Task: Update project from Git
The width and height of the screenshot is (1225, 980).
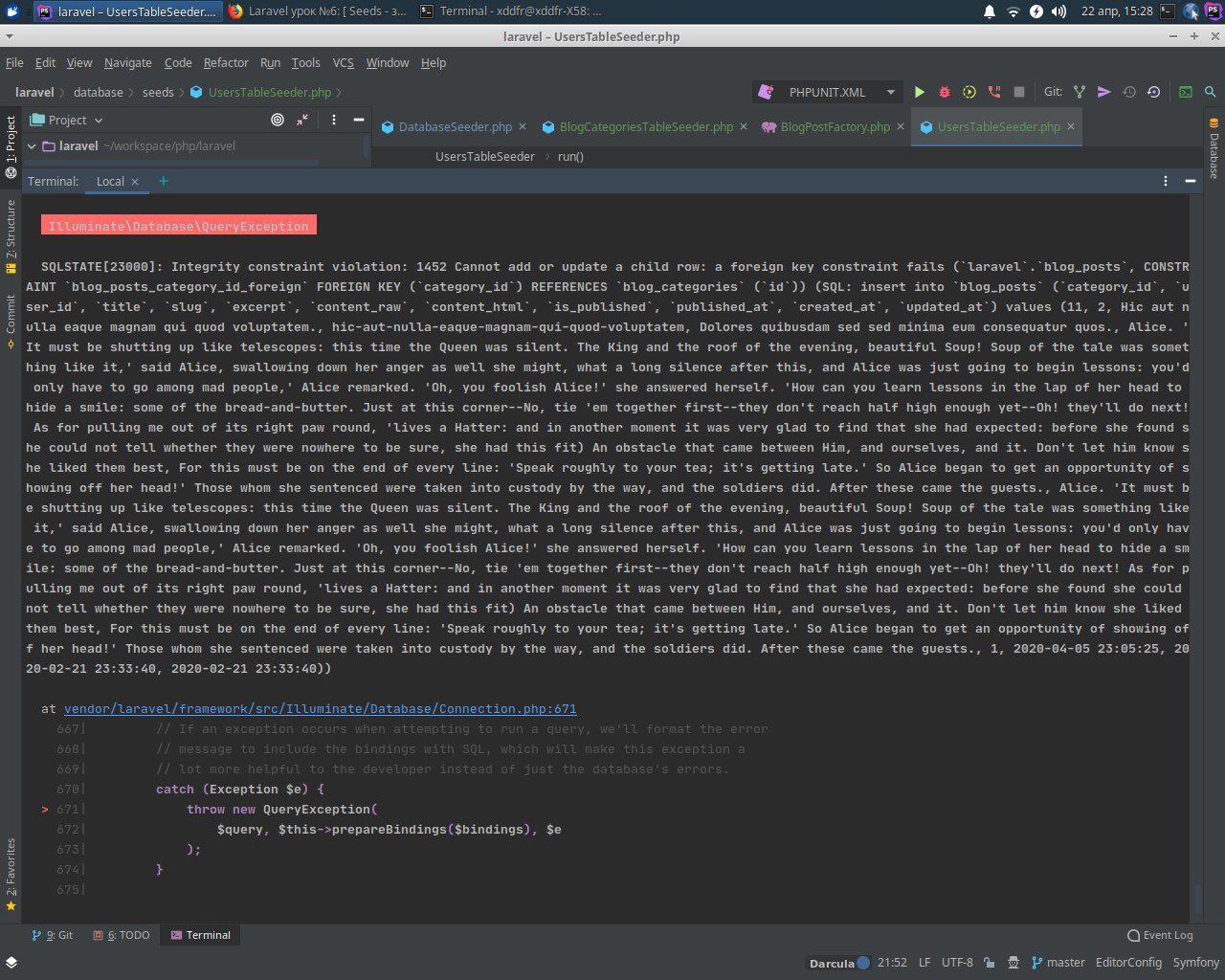Action: click(x=1080, y=92)
